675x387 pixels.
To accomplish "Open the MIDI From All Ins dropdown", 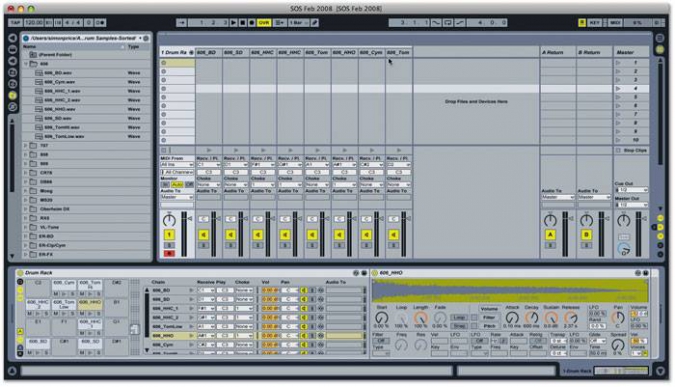I will [x=177, y=165].
